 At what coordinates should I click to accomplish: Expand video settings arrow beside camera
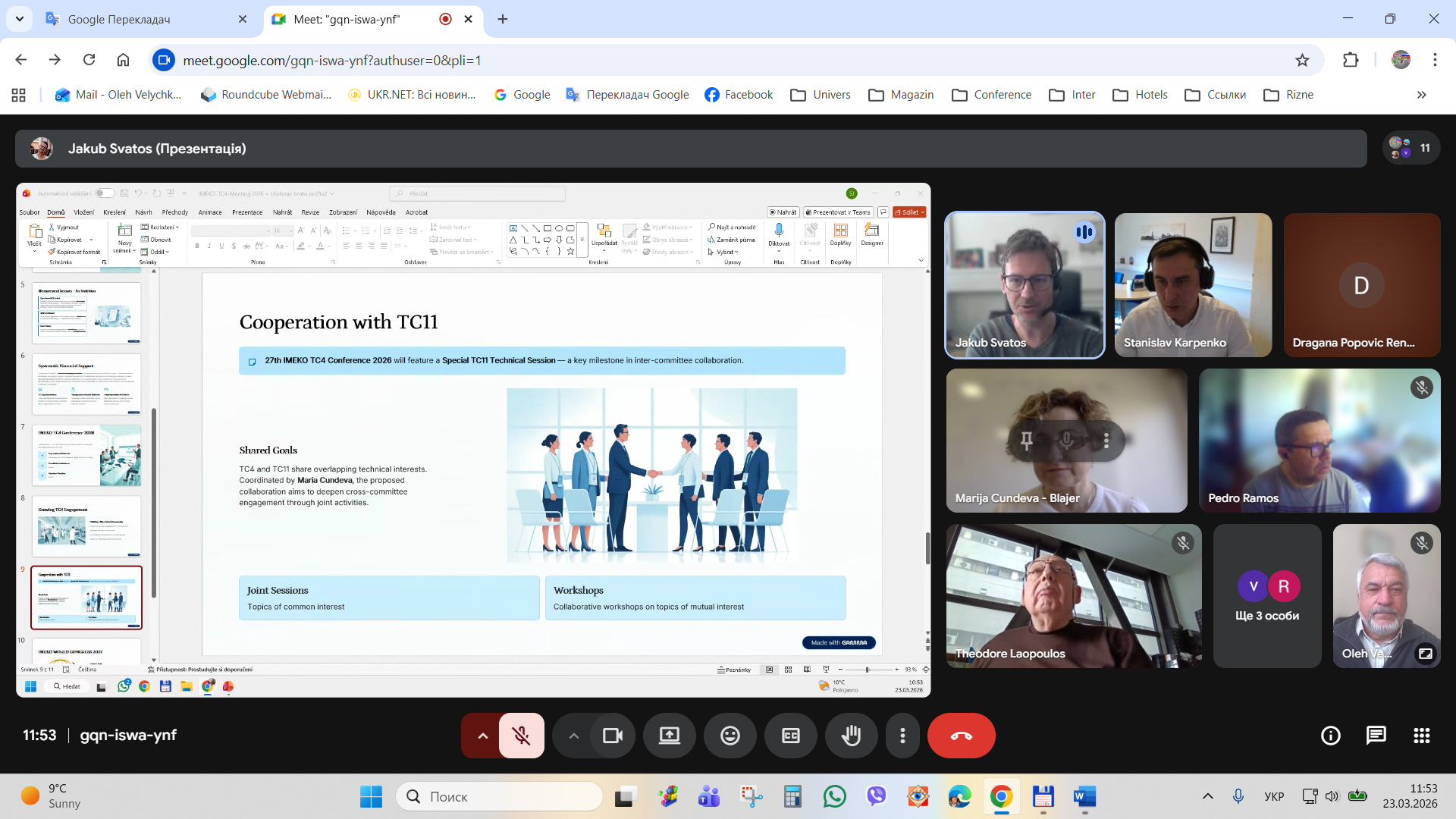point(573,736)
